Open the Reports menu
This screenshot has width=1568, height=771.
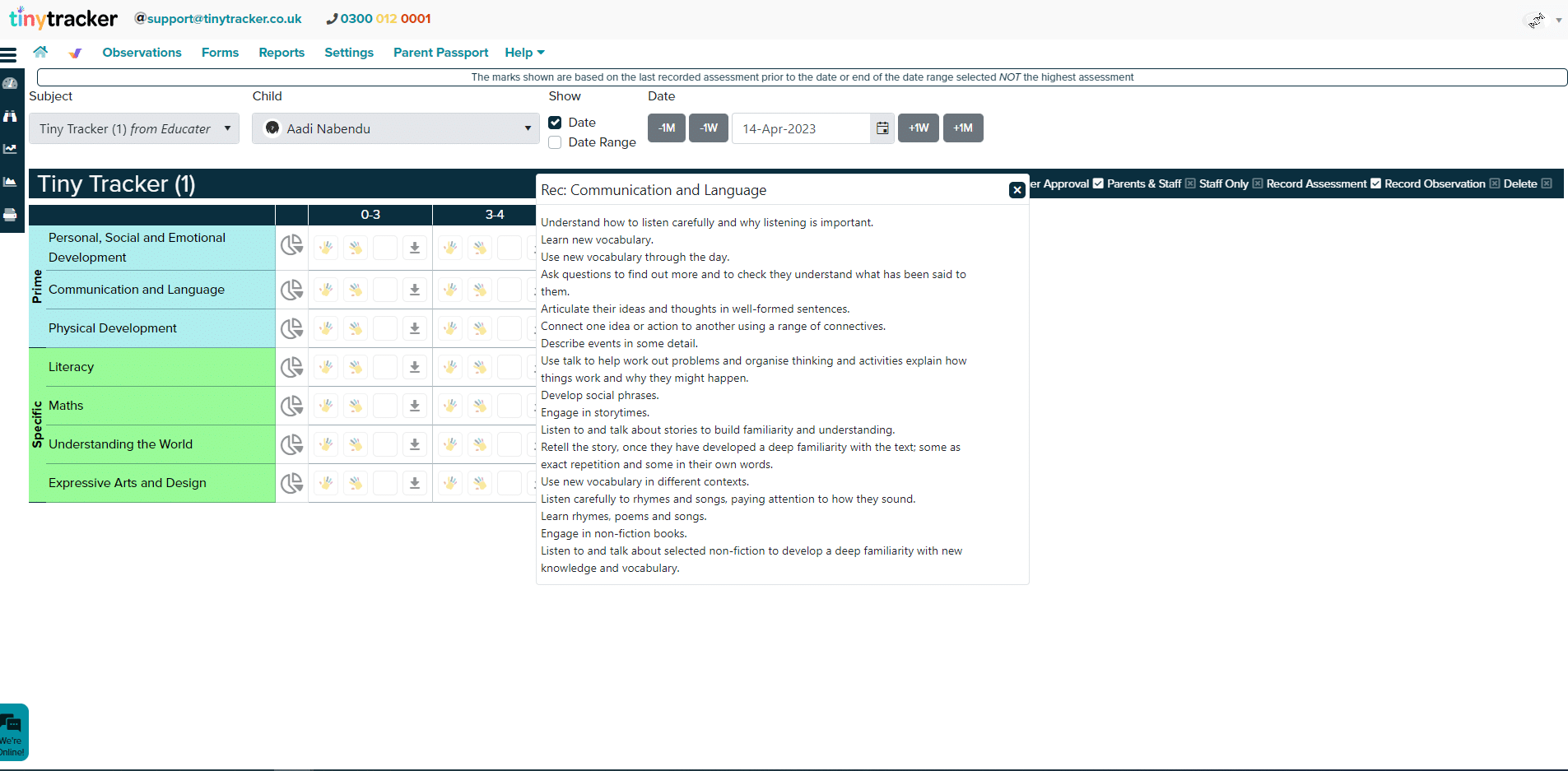click(281, 53)
